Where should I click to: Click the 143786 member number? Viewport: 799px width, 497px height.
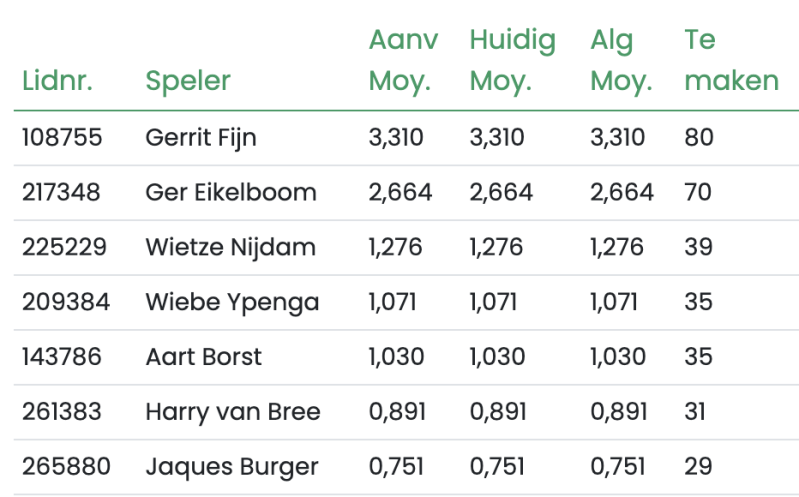click(62, 357)
